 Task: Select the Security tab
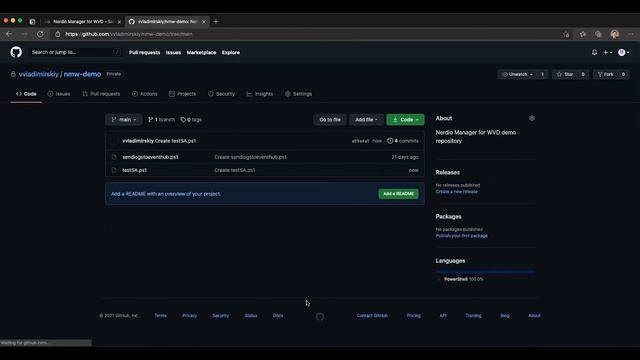pos(221,94)
